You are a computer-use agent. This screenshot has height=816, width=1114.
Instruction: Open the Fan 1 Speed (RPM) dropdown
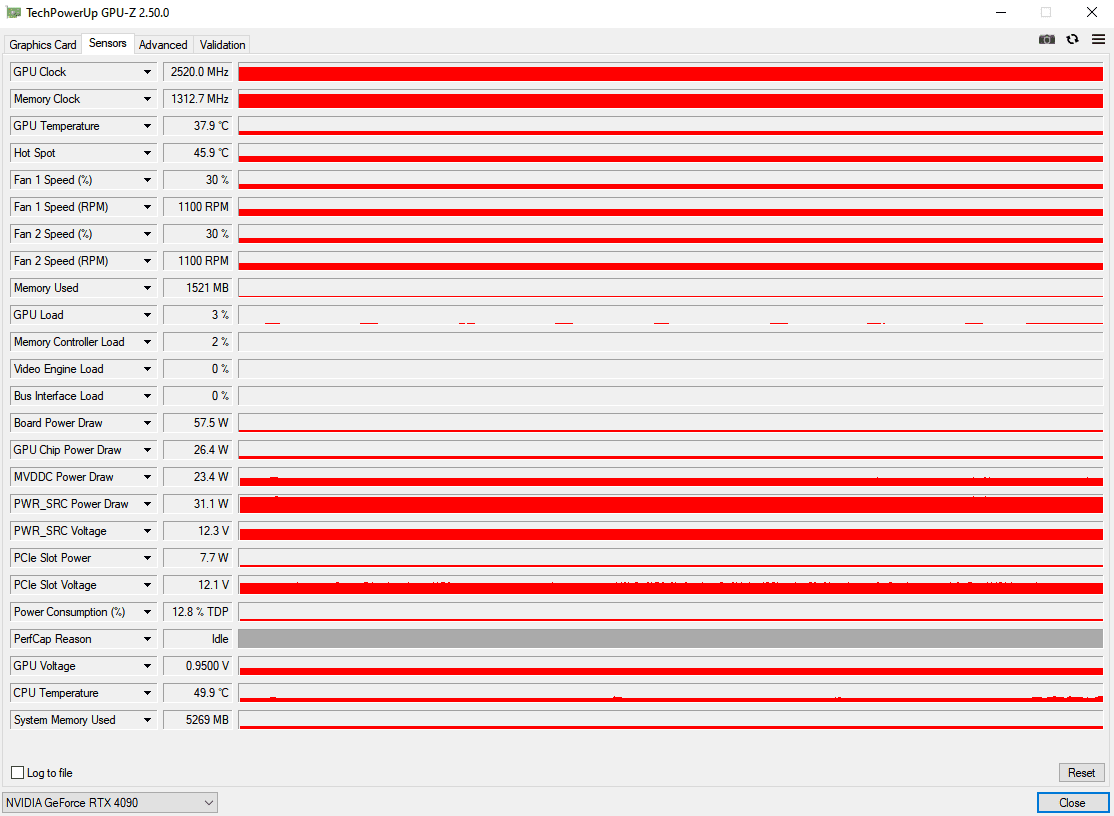[x=147, y=207]
